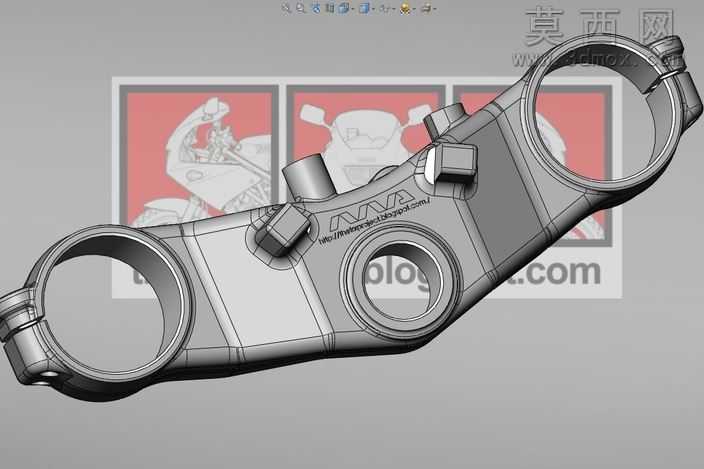Click the Edit Appearance sphere icon
This screenshot has height=469, width=704.
tap(405, 8)
